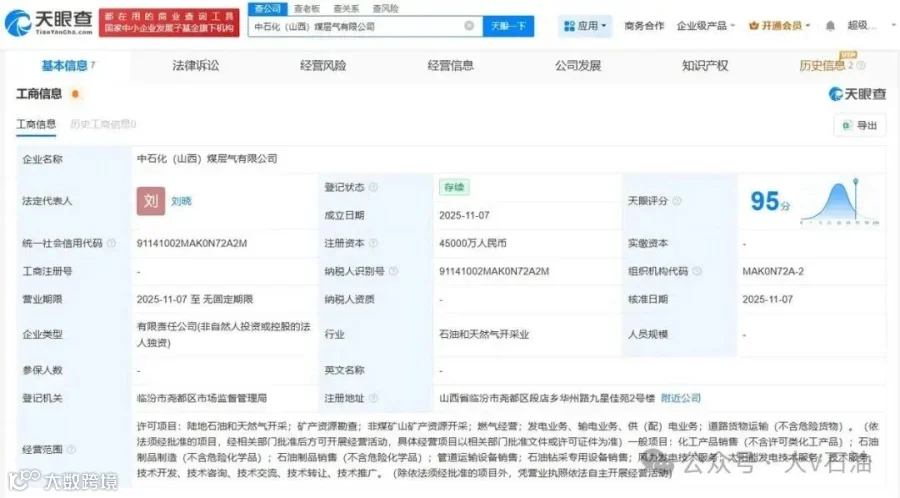Click the 天眼一下 search button
Viewport: 900px width, 498px height.
[508, 26]
